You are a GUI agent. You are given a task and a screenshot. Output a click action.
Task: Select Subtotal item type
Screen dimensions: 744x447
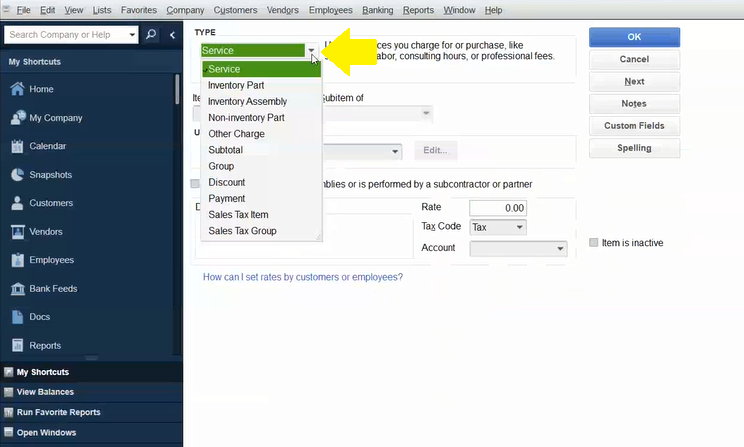click(x=261, y=150)
